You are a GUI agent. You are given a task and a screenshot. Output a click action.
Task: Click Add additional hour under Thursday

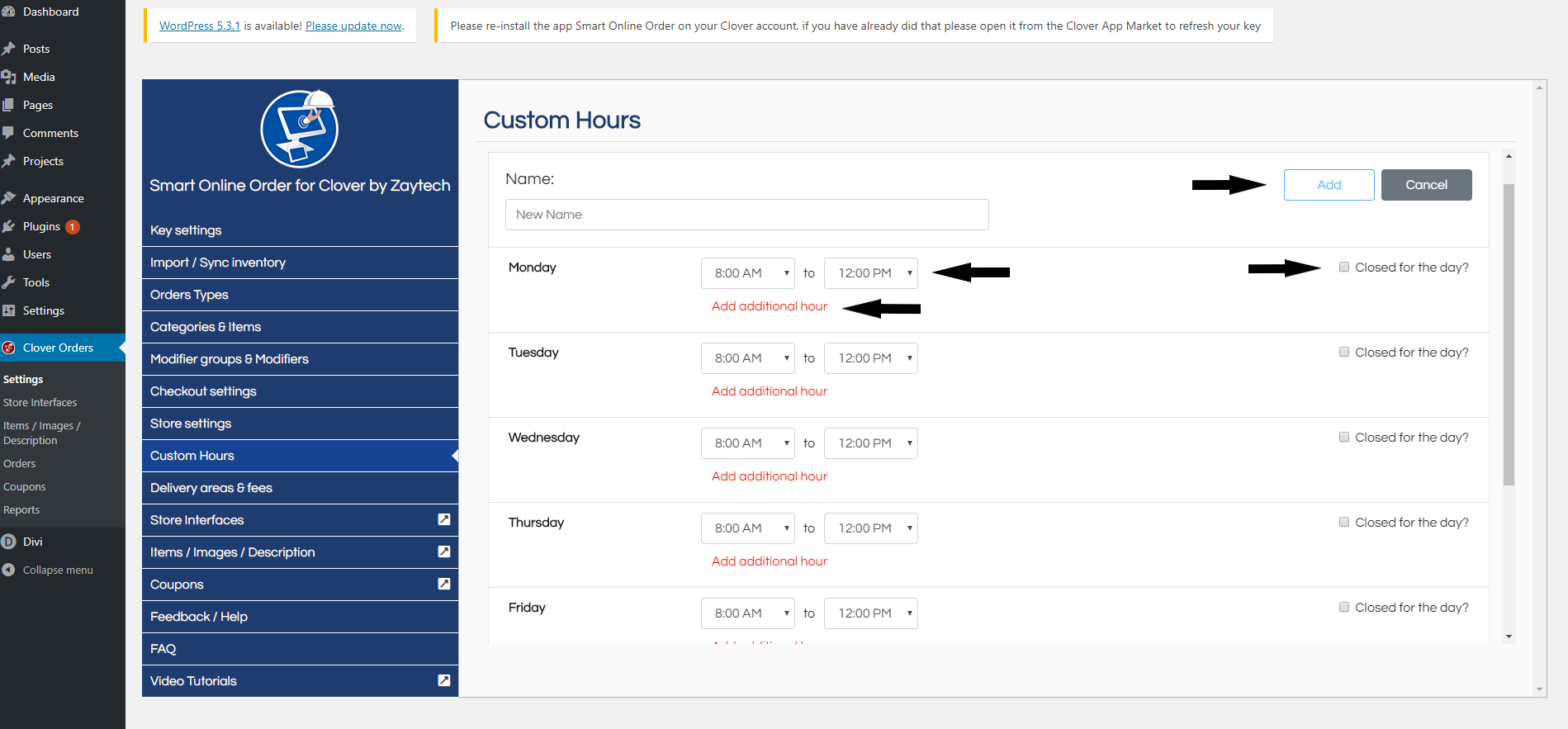click(770, 561)
